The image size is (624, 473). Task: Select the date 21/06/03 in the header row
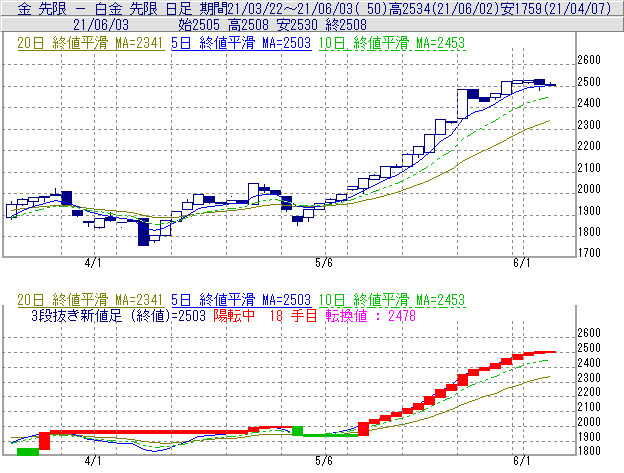click(101, 25)
